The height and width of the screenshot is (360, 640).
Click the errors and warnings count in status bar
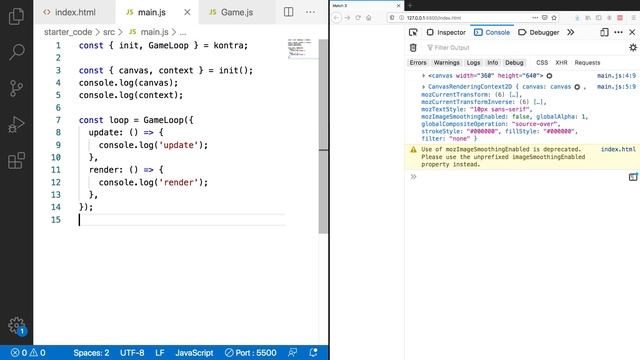[x=28, y=353]
